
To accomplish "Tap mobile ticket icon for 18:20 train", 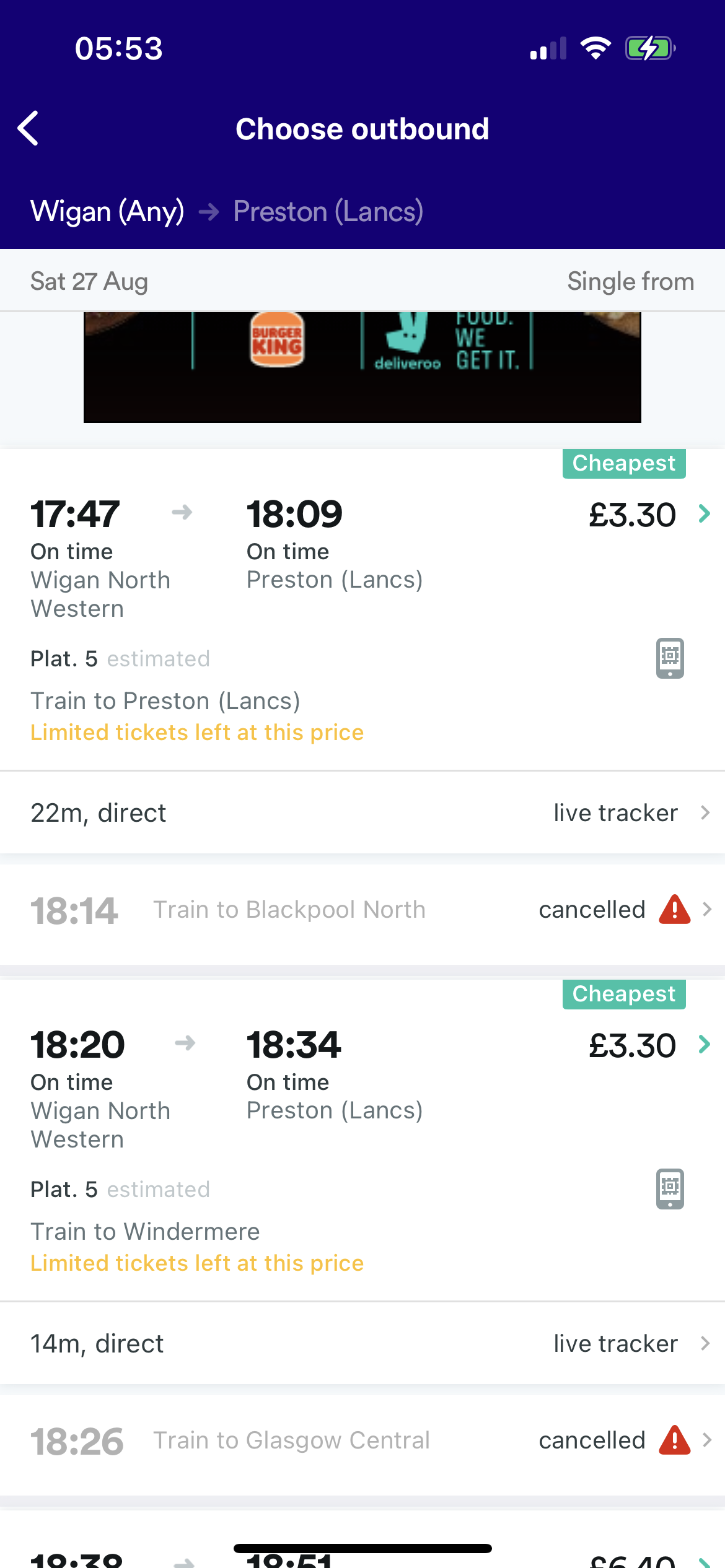I will click(x=670, y=1188).
